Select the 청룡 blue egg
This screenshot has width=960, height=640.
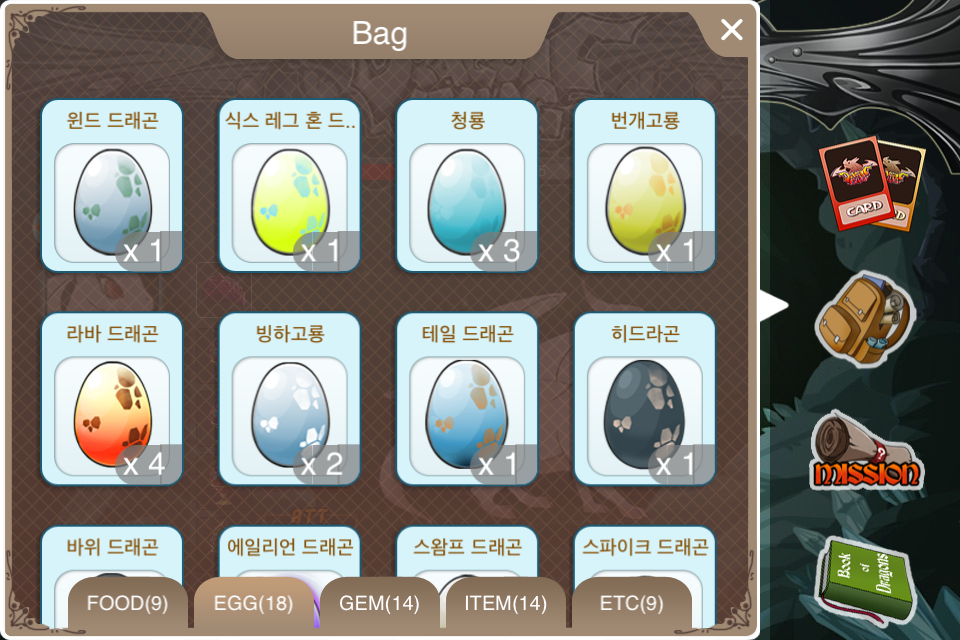click(x=467, y=186)
